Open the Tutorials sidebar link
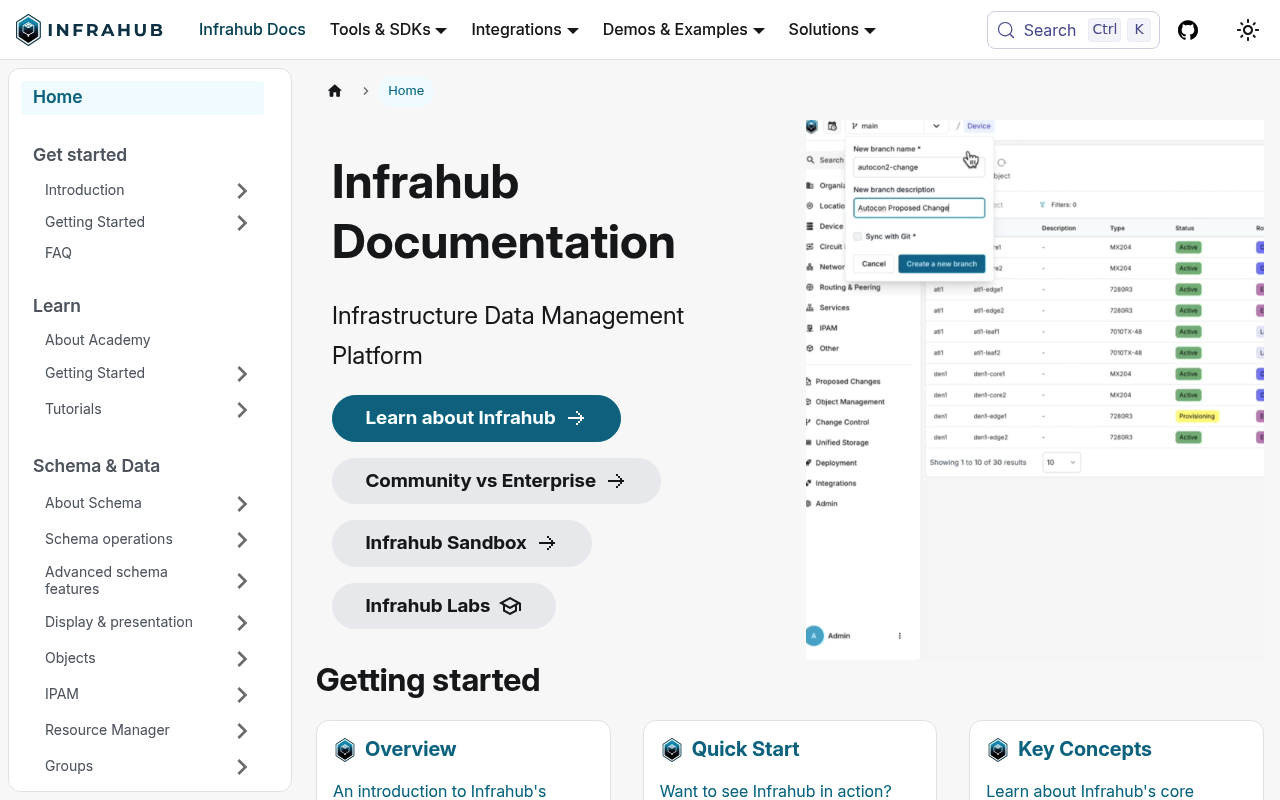1280x800 pixels. point(73,409)
